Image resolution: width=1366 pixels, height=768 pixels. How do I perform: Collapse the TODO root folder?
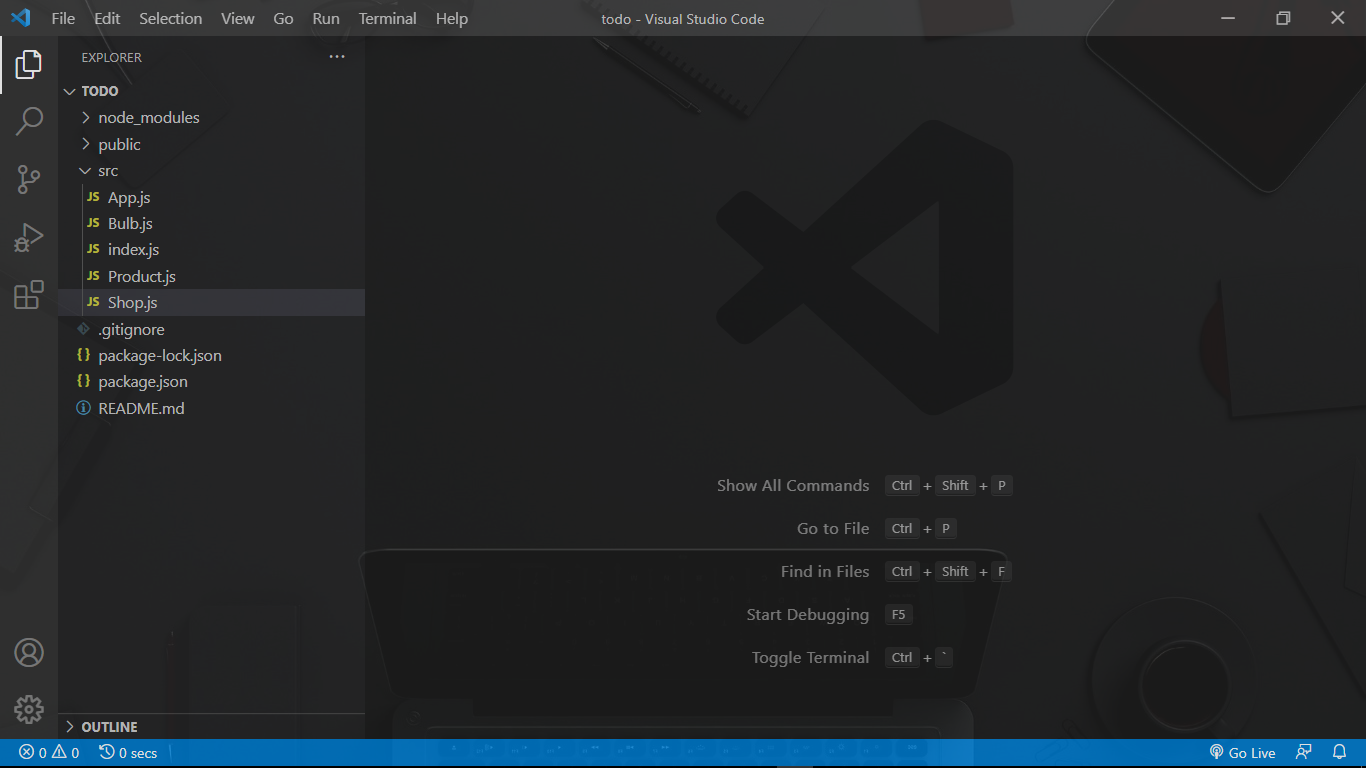69,91
